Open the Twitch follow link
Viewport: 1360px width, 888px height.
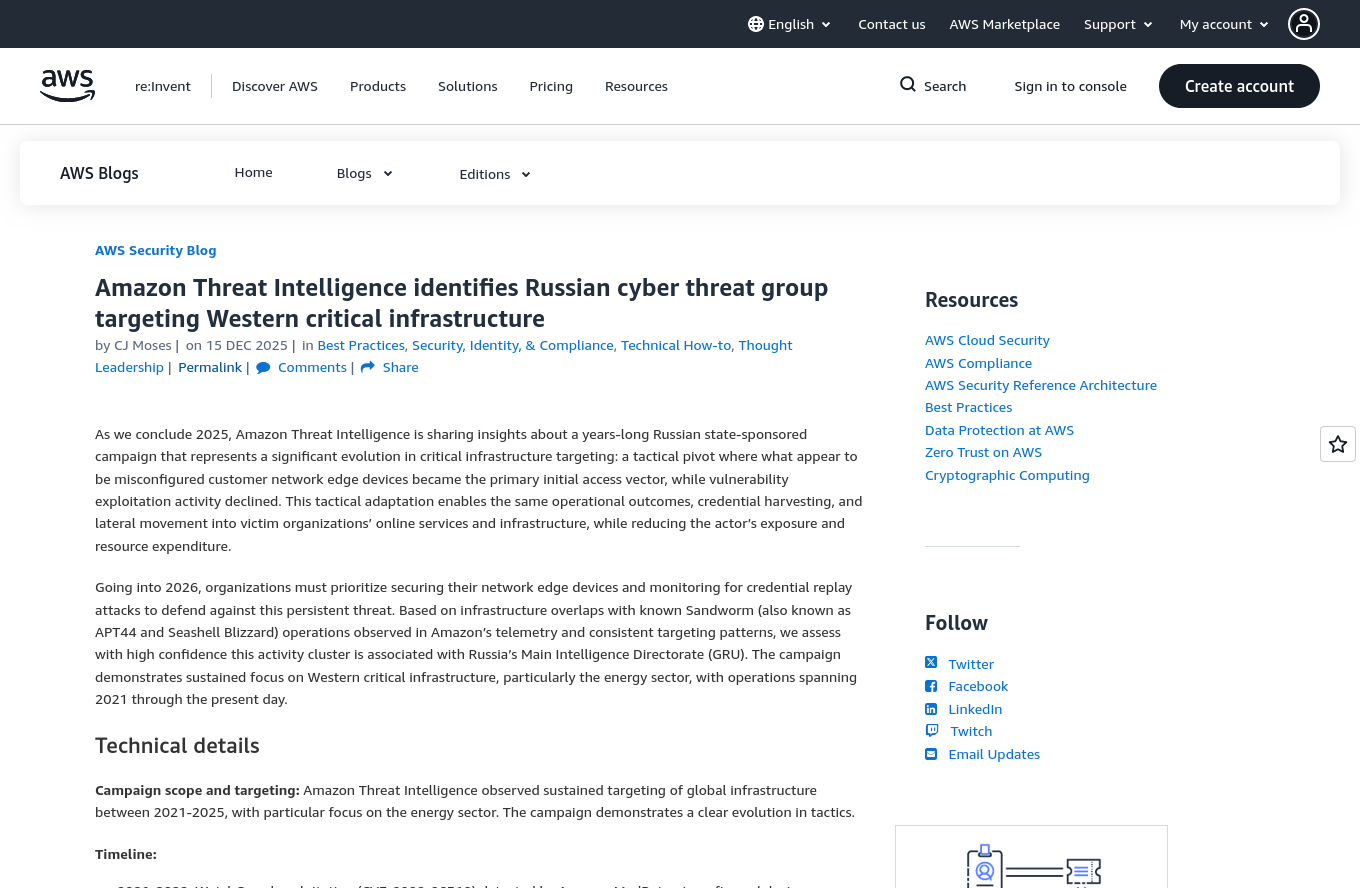click(970, 731)
